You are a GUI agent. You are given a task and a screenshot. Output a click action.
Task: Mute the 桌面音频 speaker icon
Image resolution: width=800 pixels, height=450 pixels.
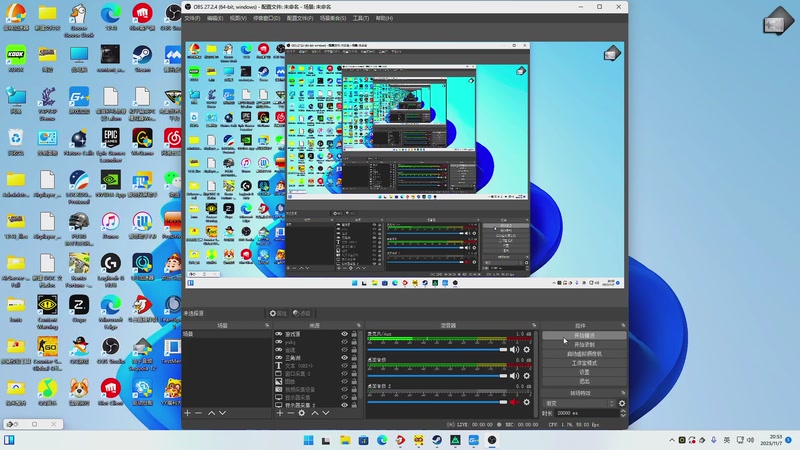(514, 376)
